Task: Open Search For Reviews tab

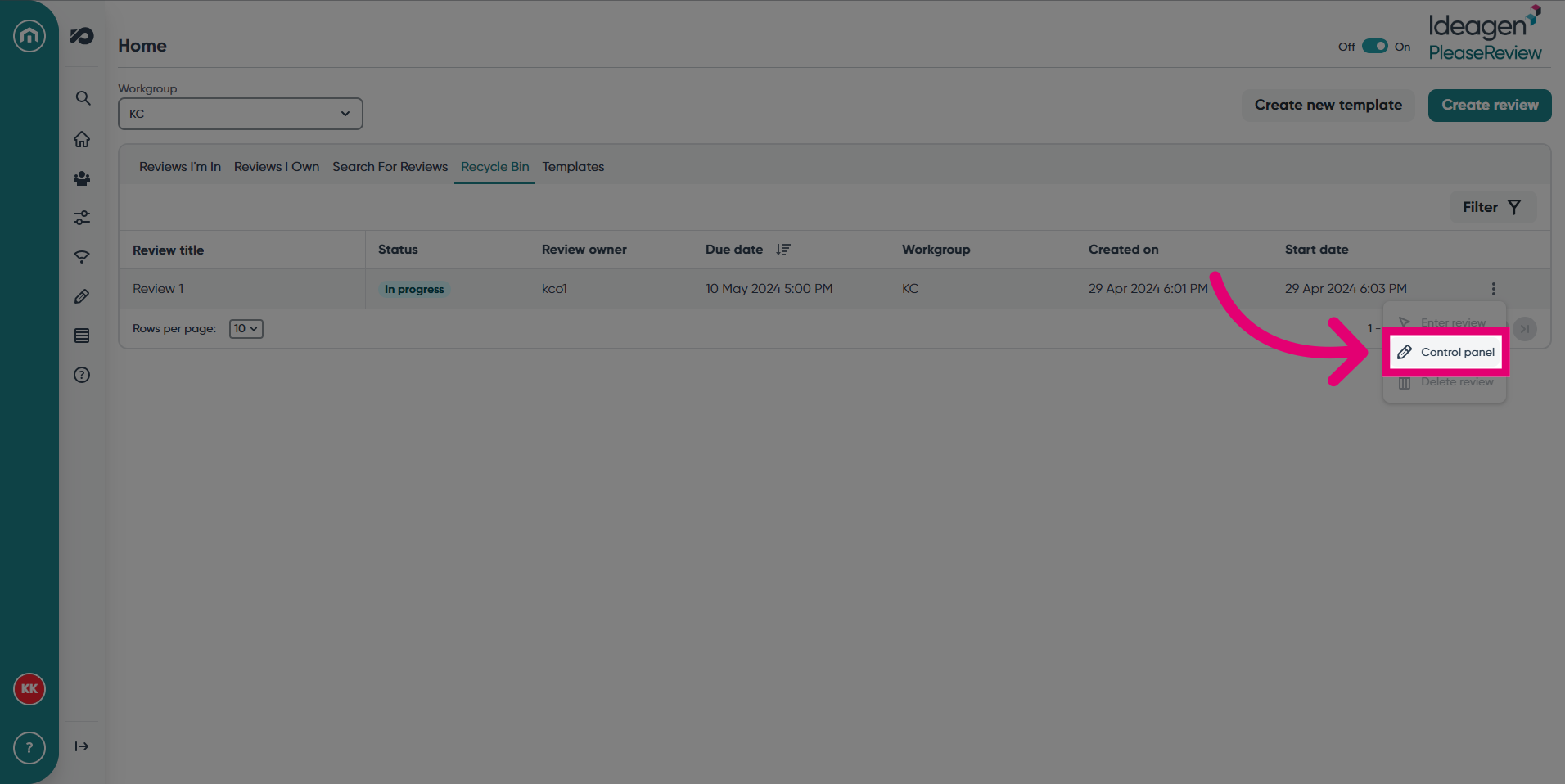Action: click(x=390, y=167)
